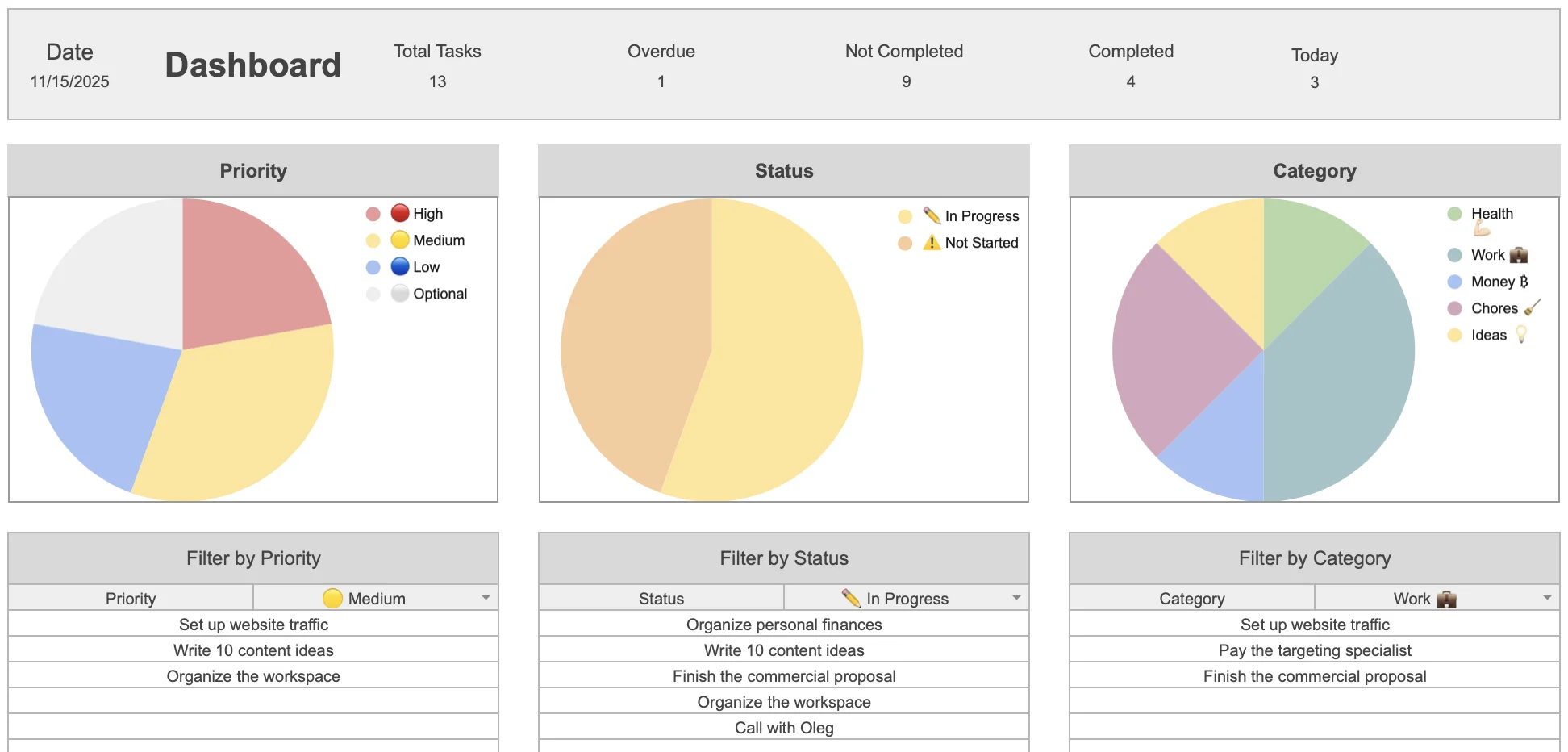Click the red High priority ball icon
The image size is (1568, 752).
point(400,213)
